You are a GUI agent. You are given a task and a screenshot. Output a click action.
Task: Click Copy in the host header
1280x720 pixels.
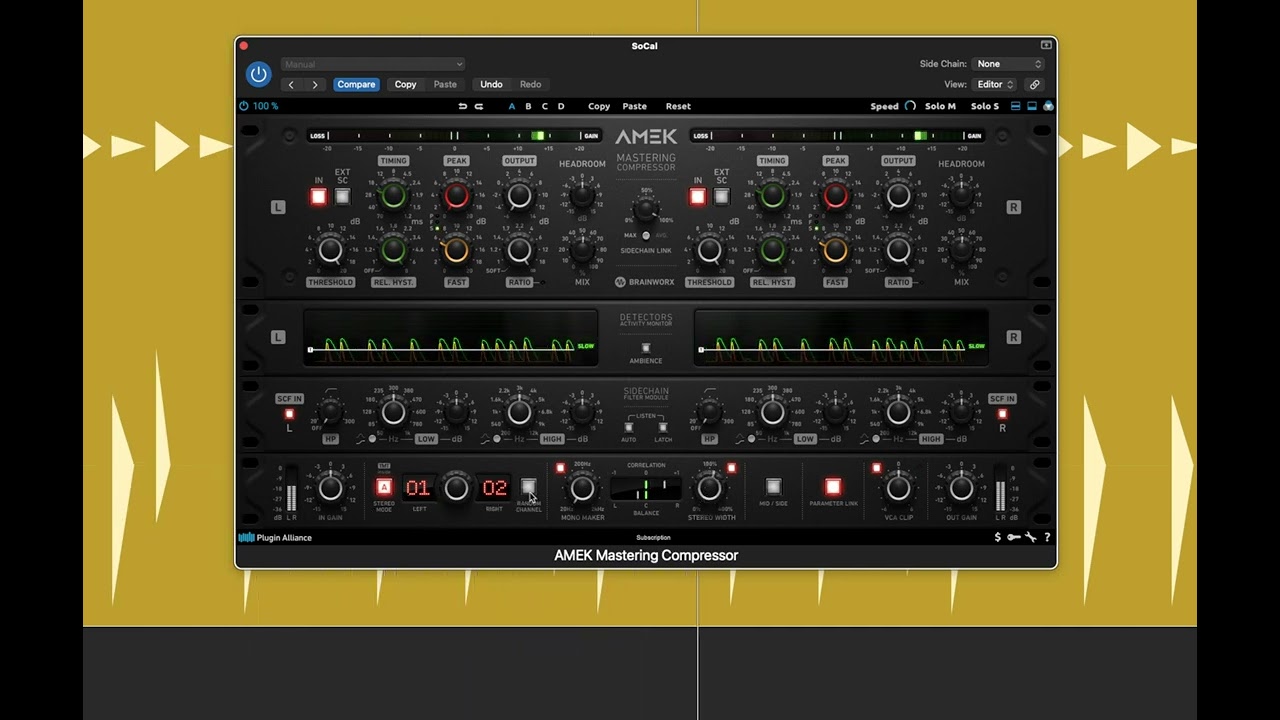tap(405, 85)
